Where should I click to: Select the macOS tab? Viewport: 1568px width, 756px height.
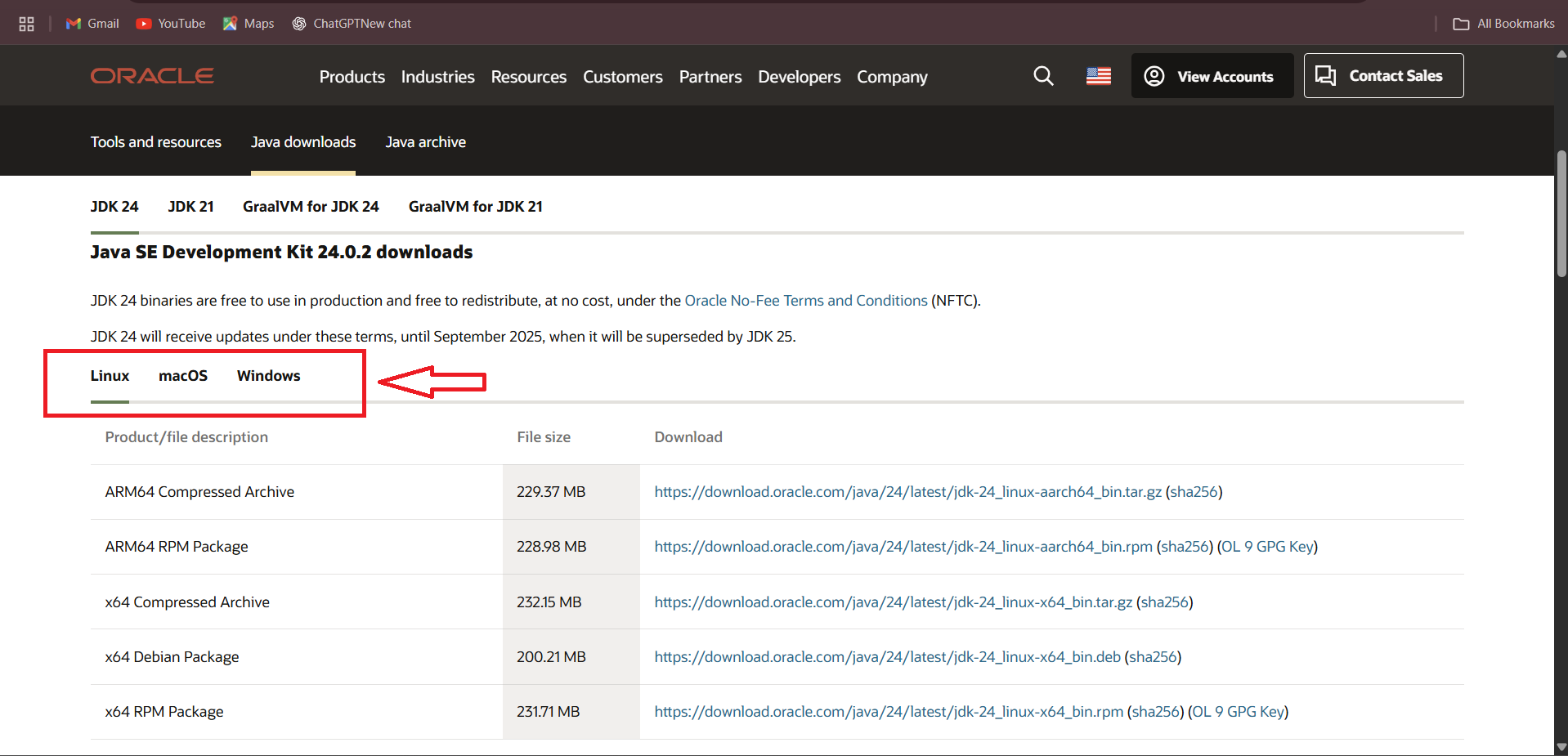pyautogui.click(x=183, y=376)
